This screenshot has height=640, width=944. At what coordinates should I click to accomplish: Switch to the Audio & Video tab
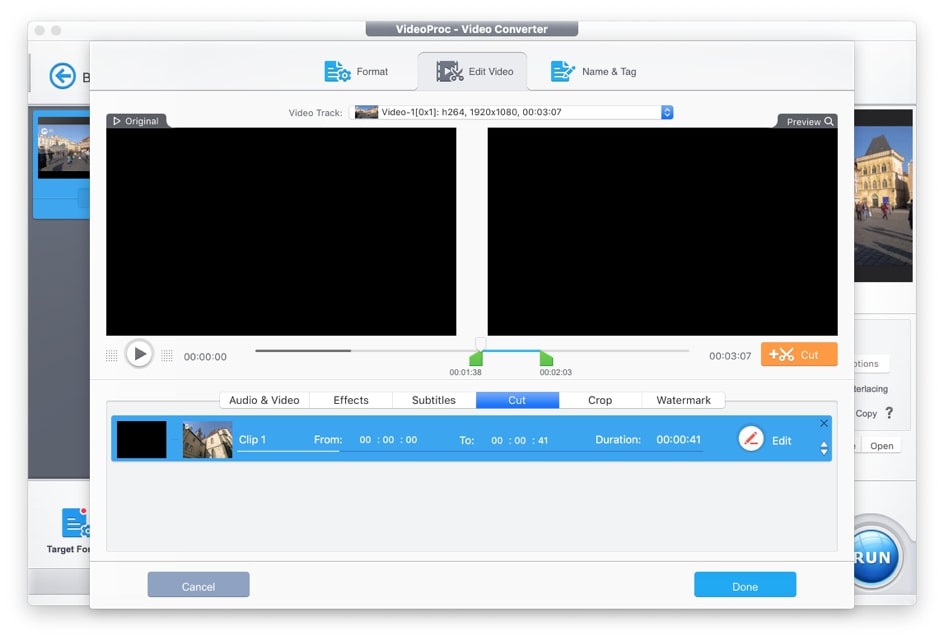[x=264, y=400]
